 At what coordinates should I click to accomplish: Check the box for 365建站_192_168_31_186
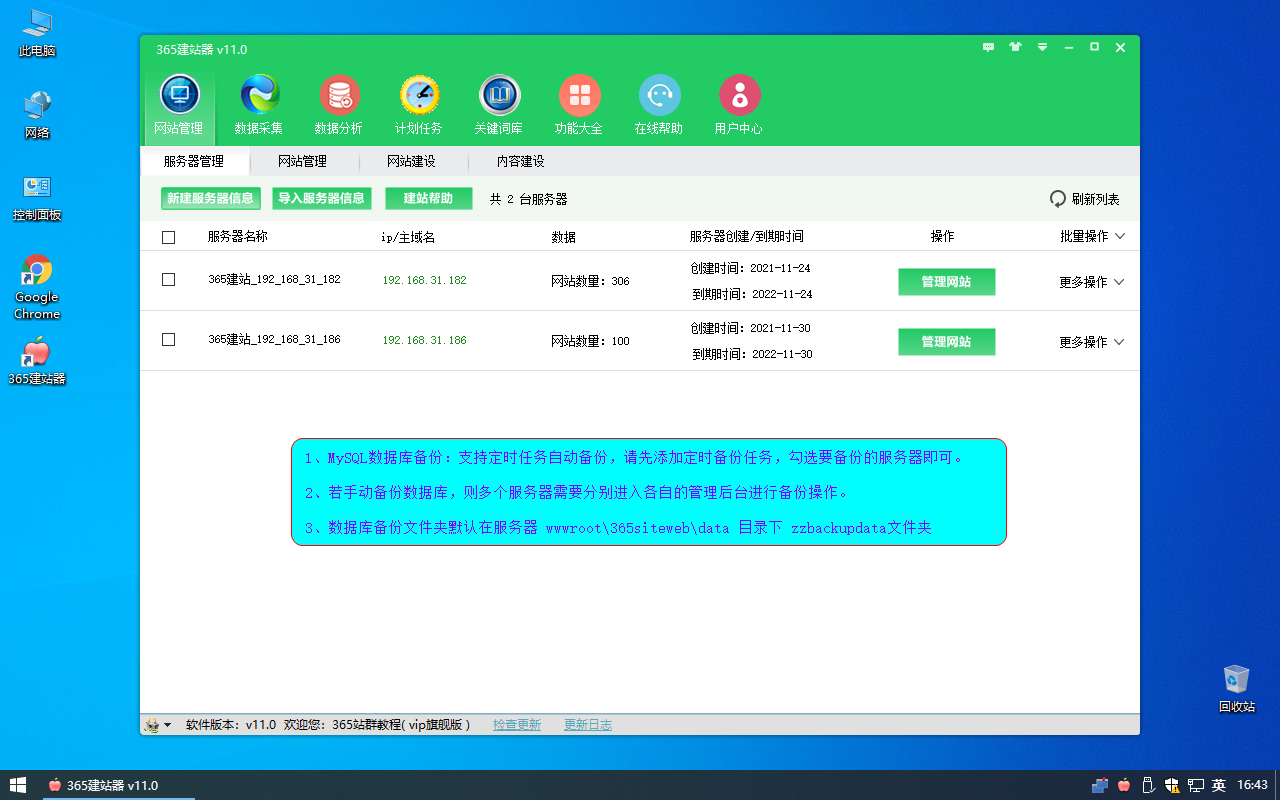click(168, 340)
